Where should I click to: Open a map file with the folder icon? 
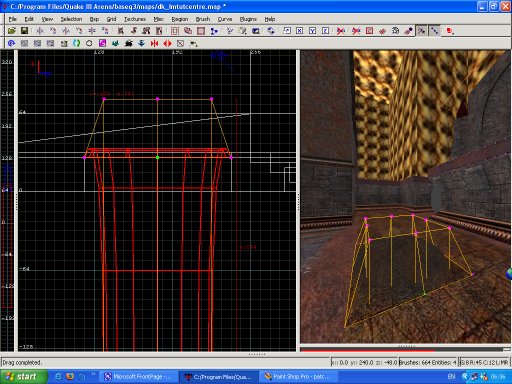[x=11, y=31]
